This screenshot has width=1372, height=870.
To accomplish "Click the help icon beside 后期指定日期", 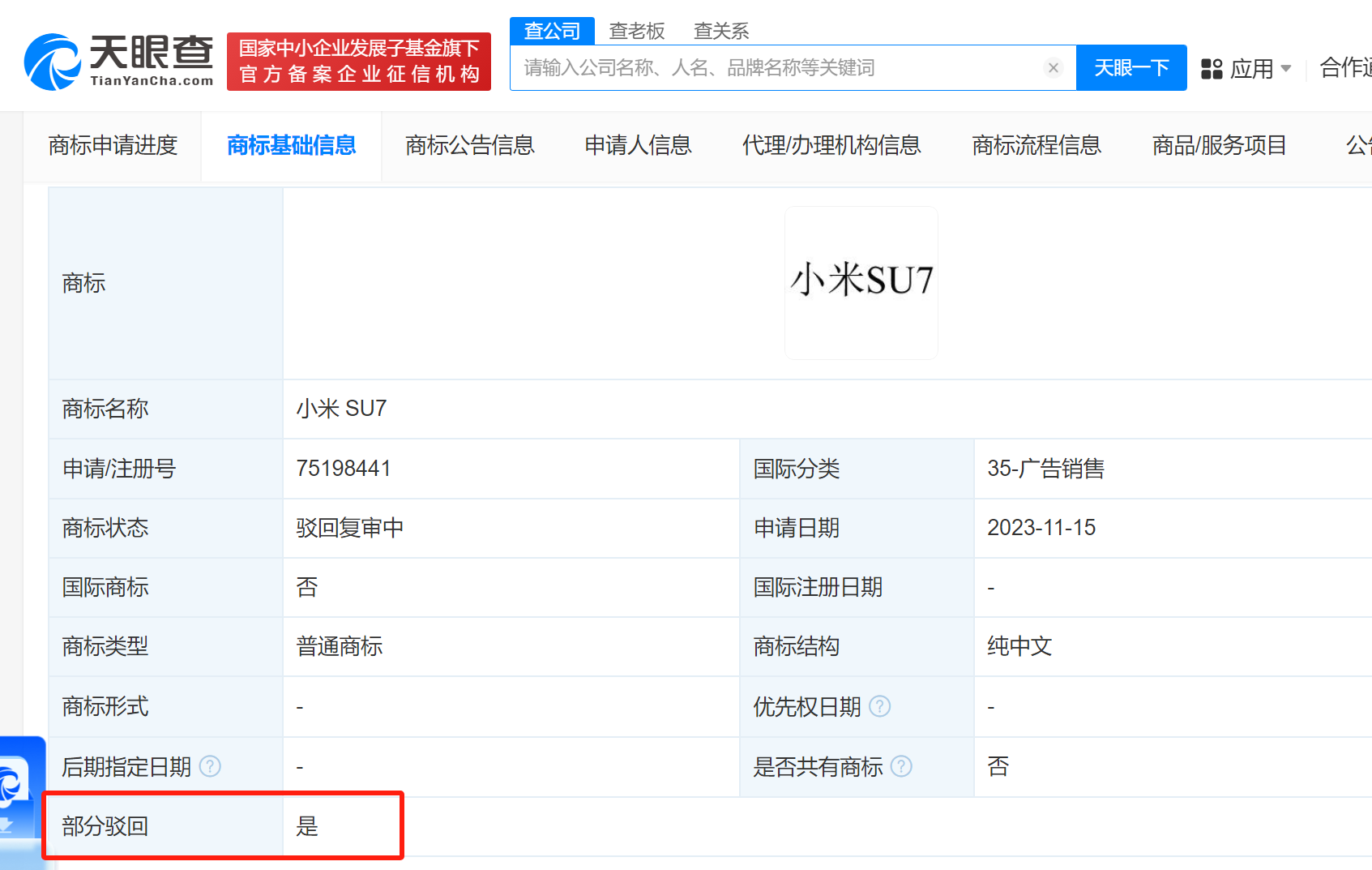I will click(210, 766).
